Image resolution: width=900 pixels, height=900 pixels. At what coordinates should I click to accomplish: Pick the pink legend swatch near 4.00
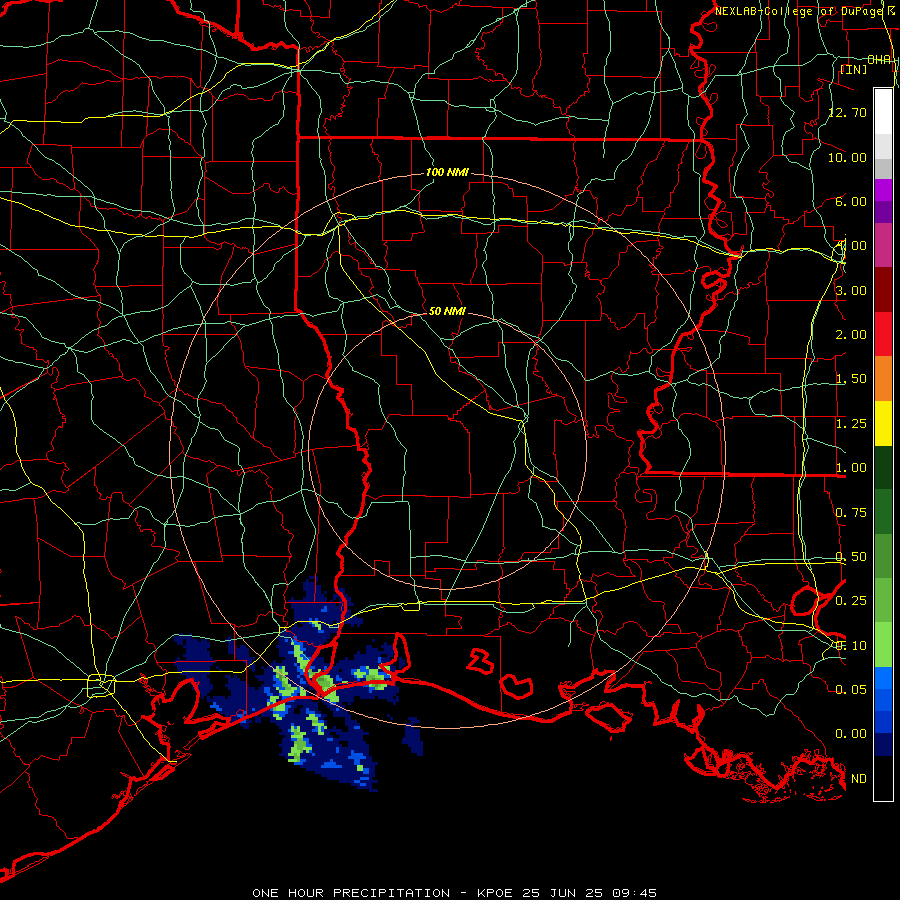click(x=883, y=245)
